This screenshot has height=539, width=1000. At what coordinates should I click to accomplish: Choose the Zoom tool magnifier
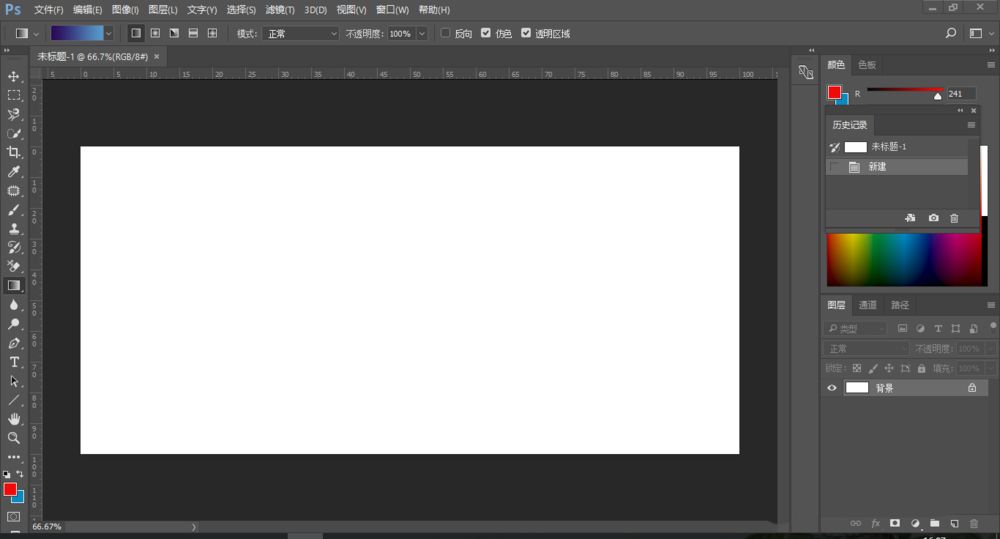point(14,438)
